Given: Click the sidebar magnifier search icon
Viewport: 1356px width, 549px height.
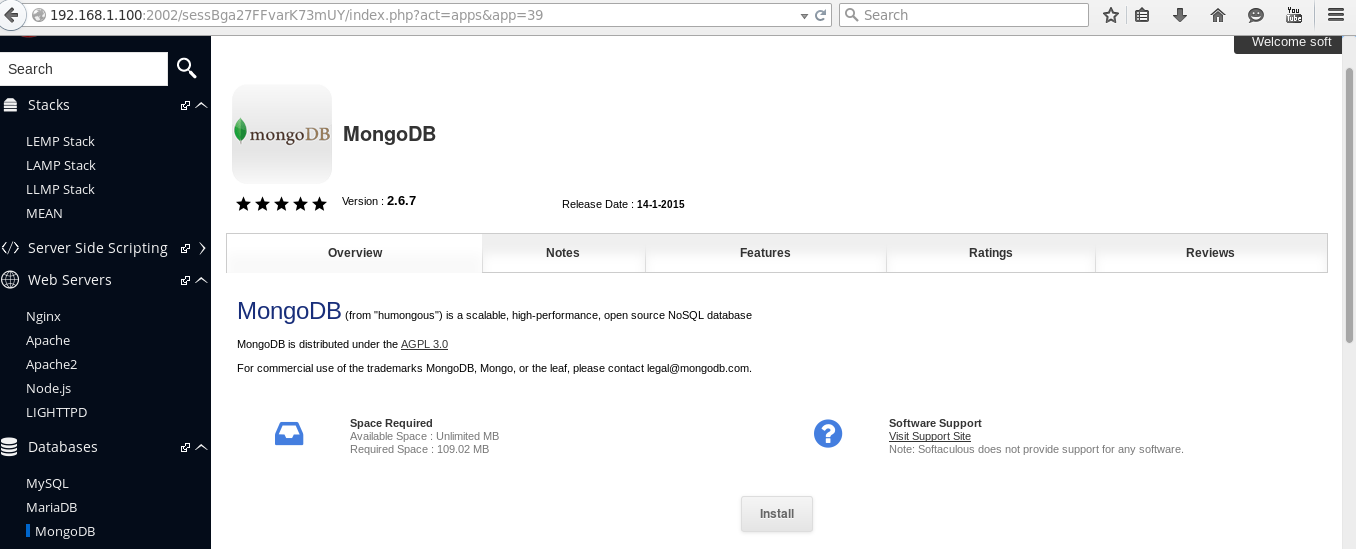Looking at the screenshot, I should click(x=187, y=68).
